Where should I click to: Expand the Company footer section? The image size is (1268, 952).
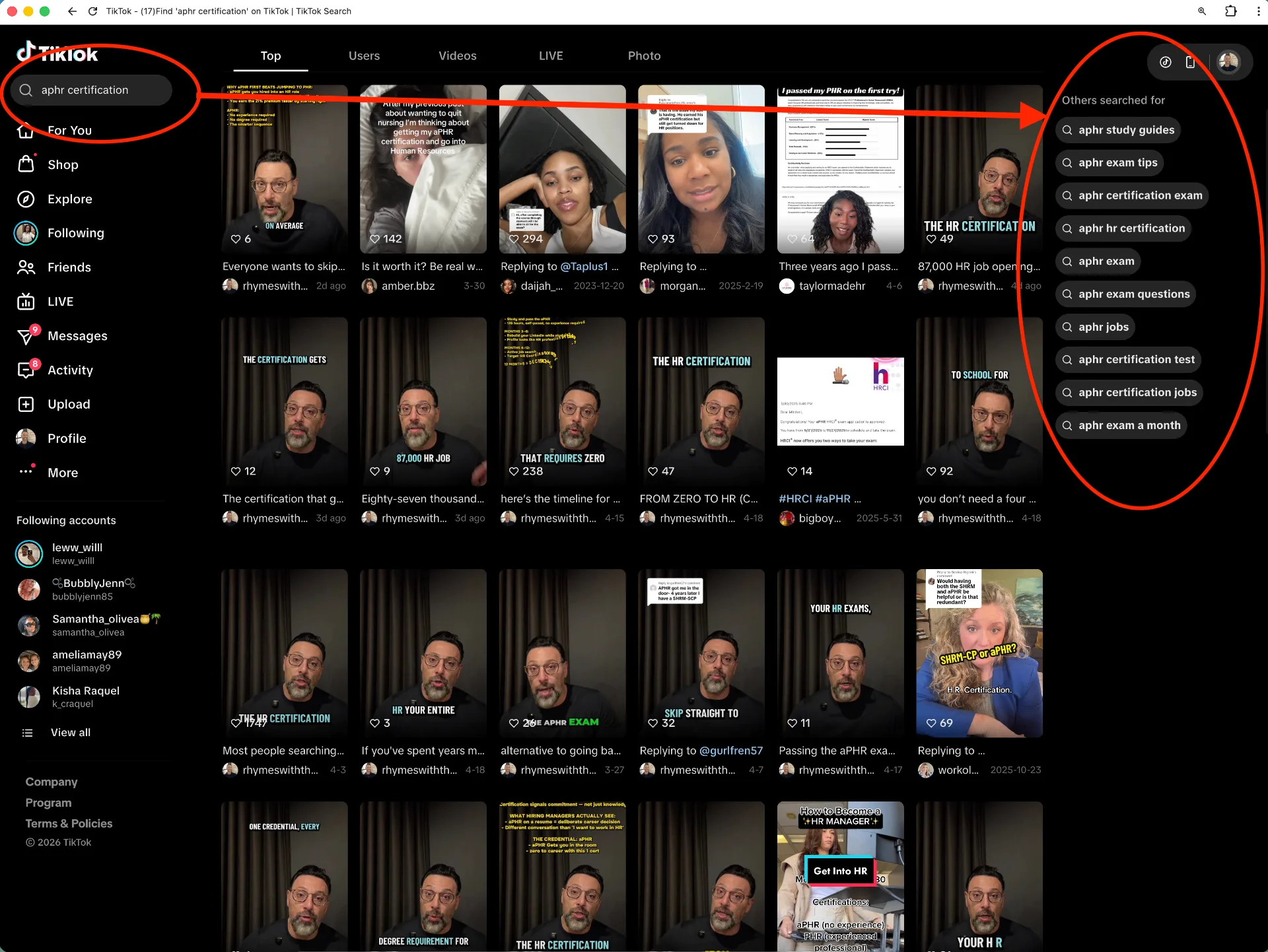pyautogui.click(x=52, y=781)
